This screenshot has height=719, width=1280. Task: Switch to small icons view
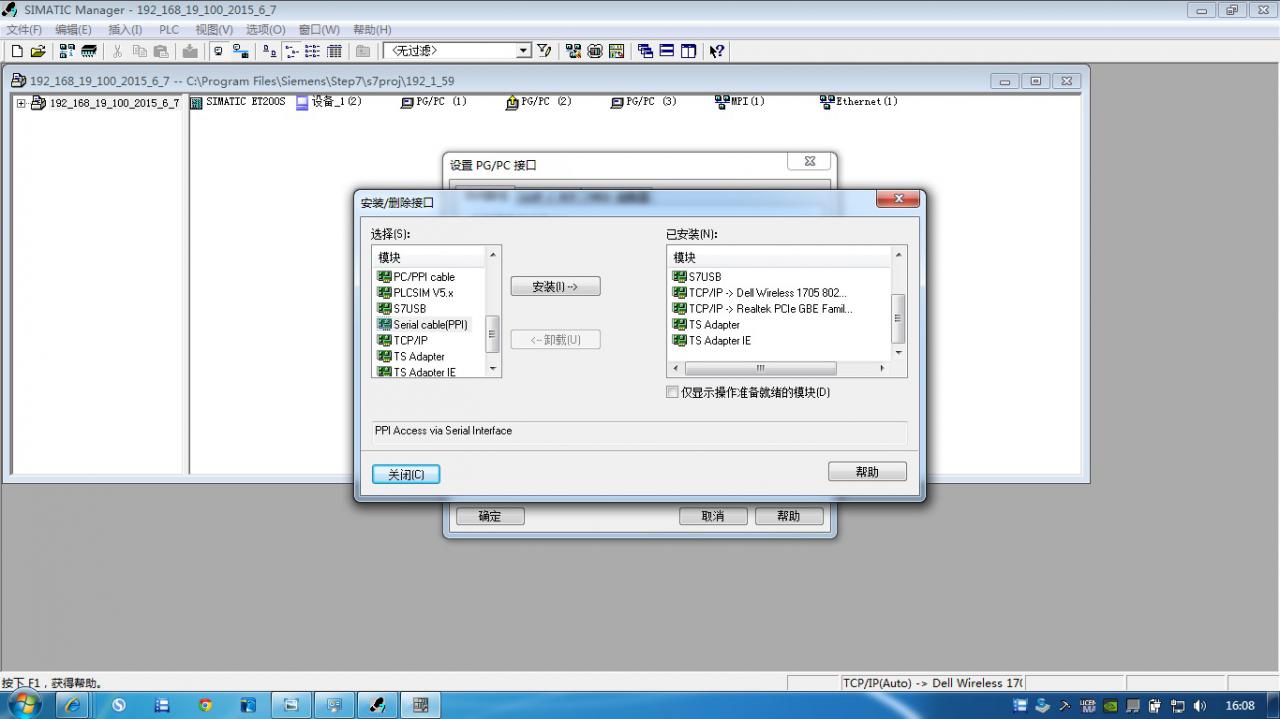[x=291, y=51]
